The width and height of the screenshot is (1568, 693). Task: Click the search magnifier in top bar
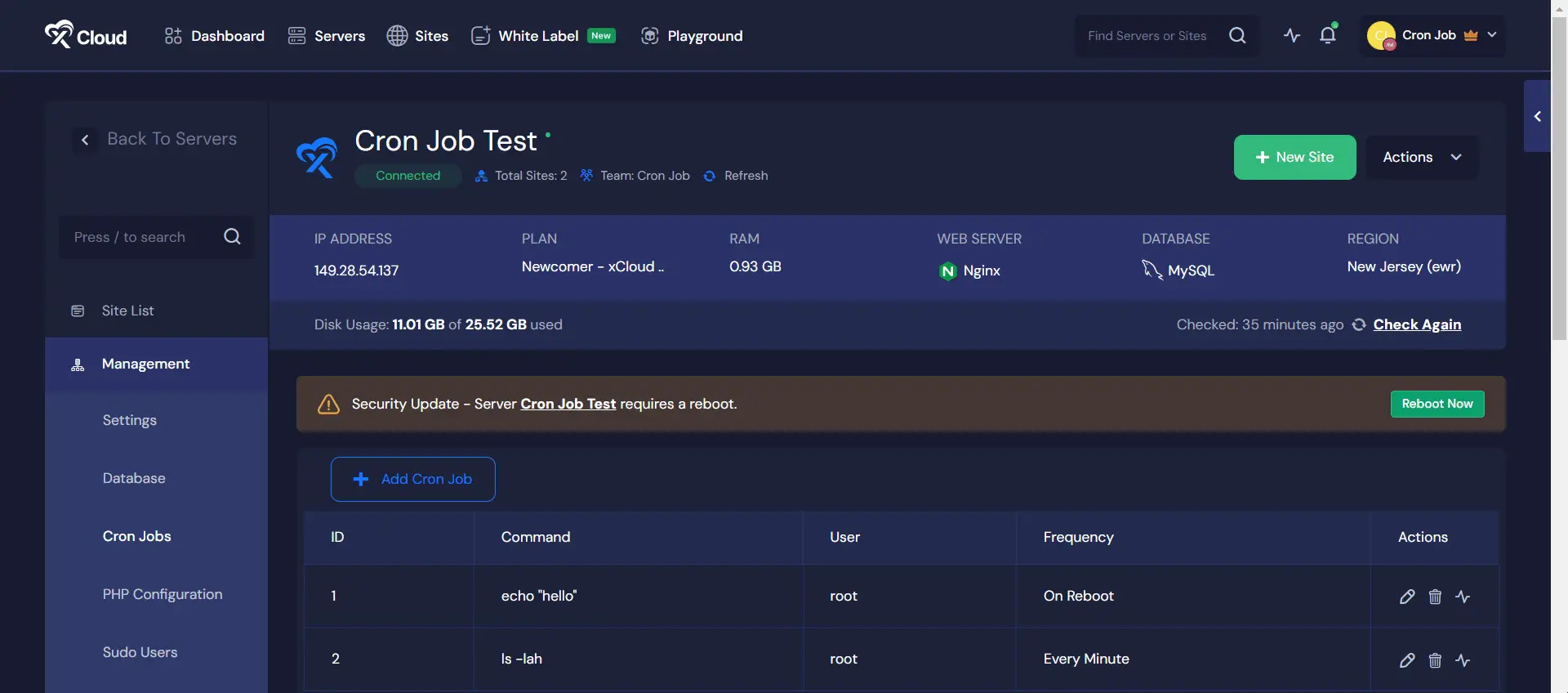coord(1237,35)
